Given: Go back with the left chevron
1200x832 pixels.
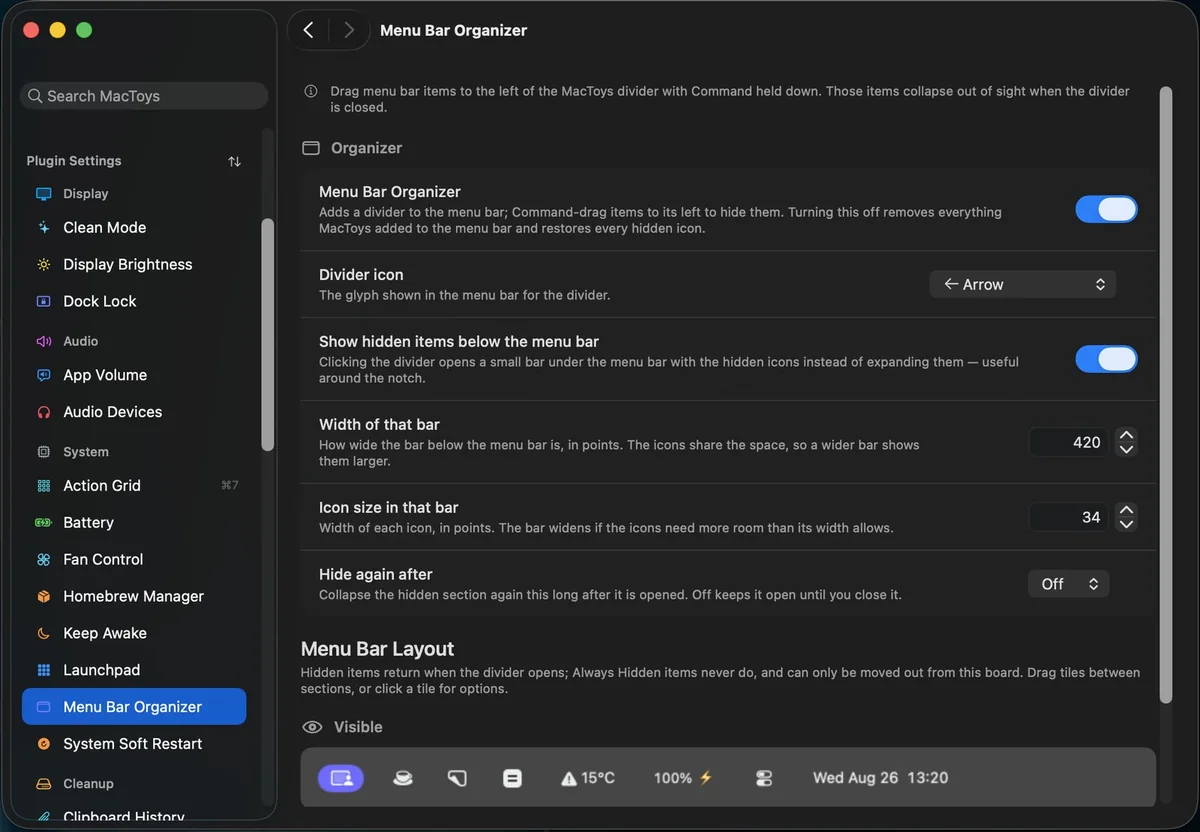Looking at the screenshot, I should point(309,30).
